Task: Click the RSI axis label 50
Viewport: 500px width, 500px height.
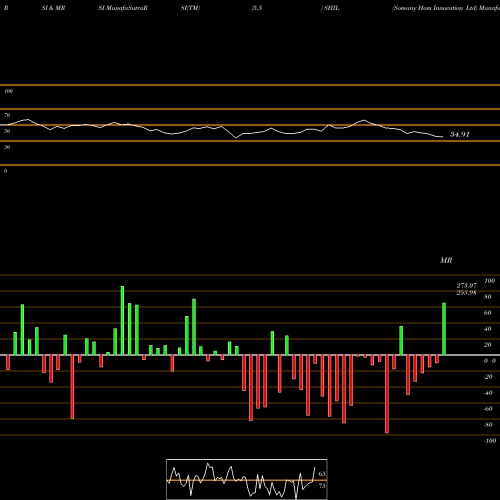Action: (x=7, y=131)
